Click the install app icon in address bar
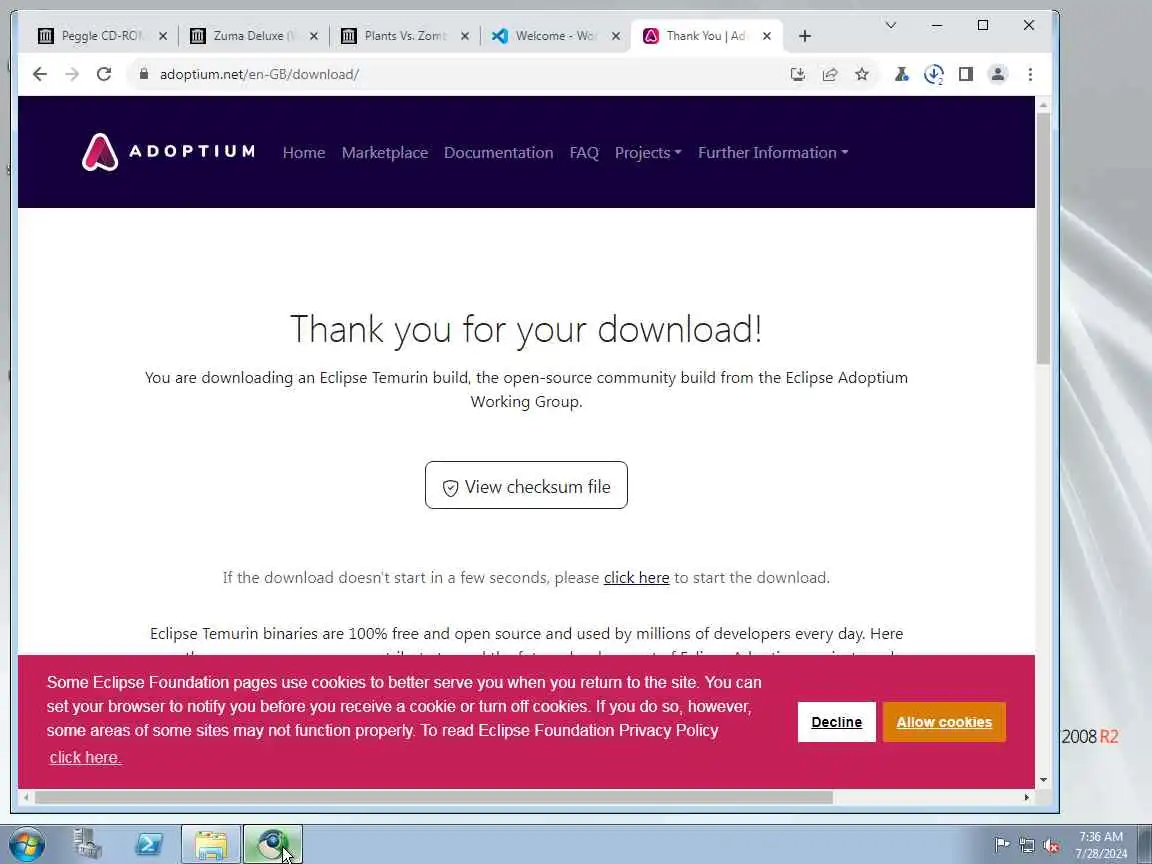Viewport: 1152px width, 864px height. [798, 74]
